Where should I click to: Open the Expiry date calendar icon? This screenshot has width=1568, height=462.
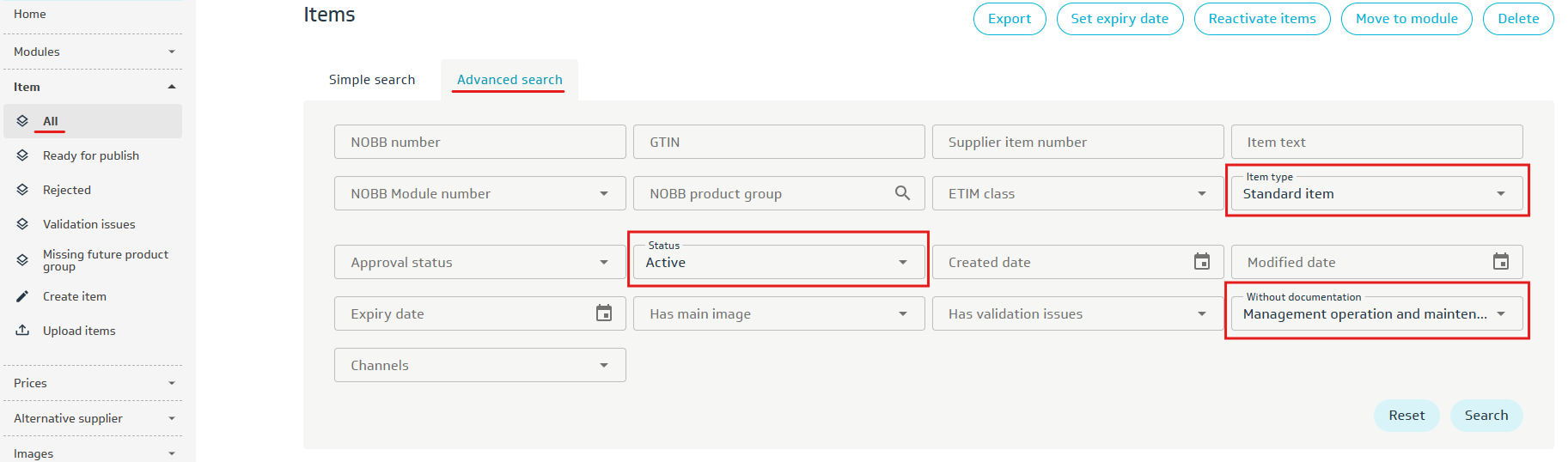point(604,313)
